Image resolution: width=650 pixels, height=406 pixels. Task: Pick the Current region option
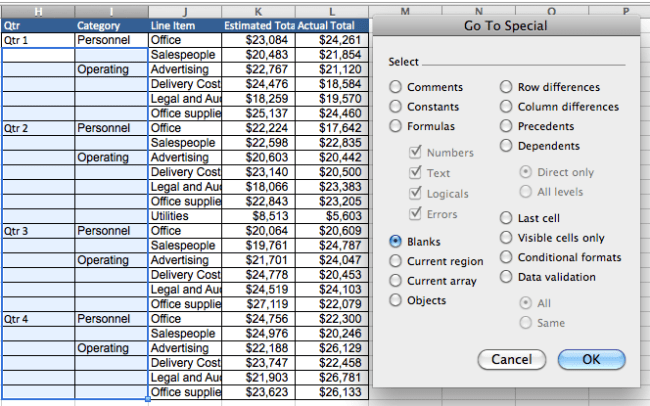point(397,261)
